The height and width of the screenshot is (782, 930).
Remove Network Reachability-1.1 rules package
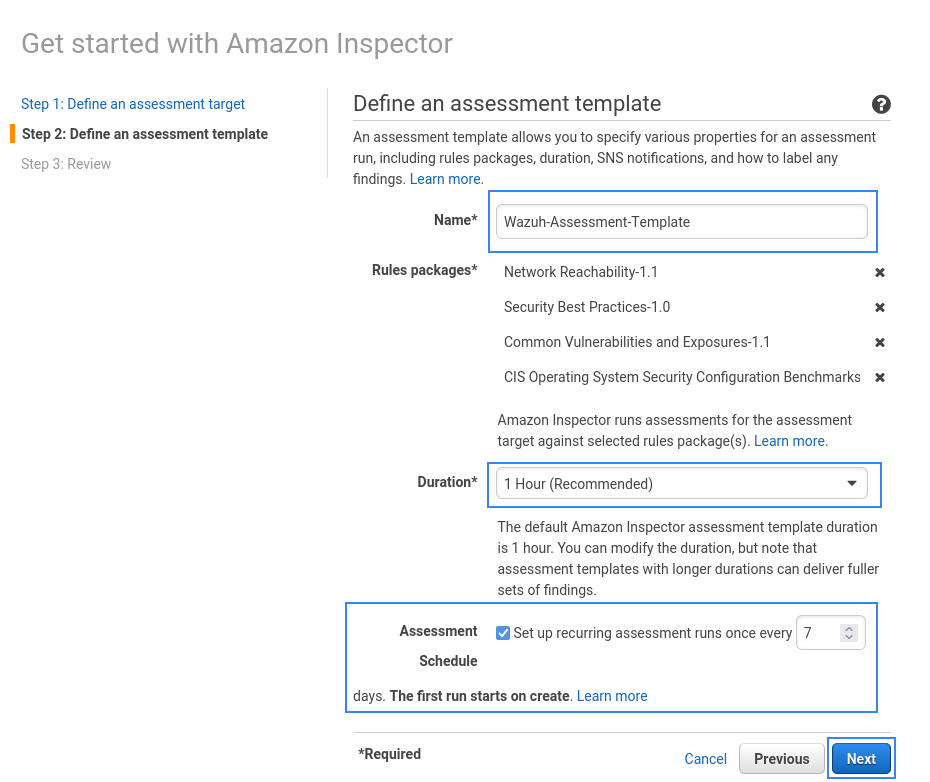880,272
